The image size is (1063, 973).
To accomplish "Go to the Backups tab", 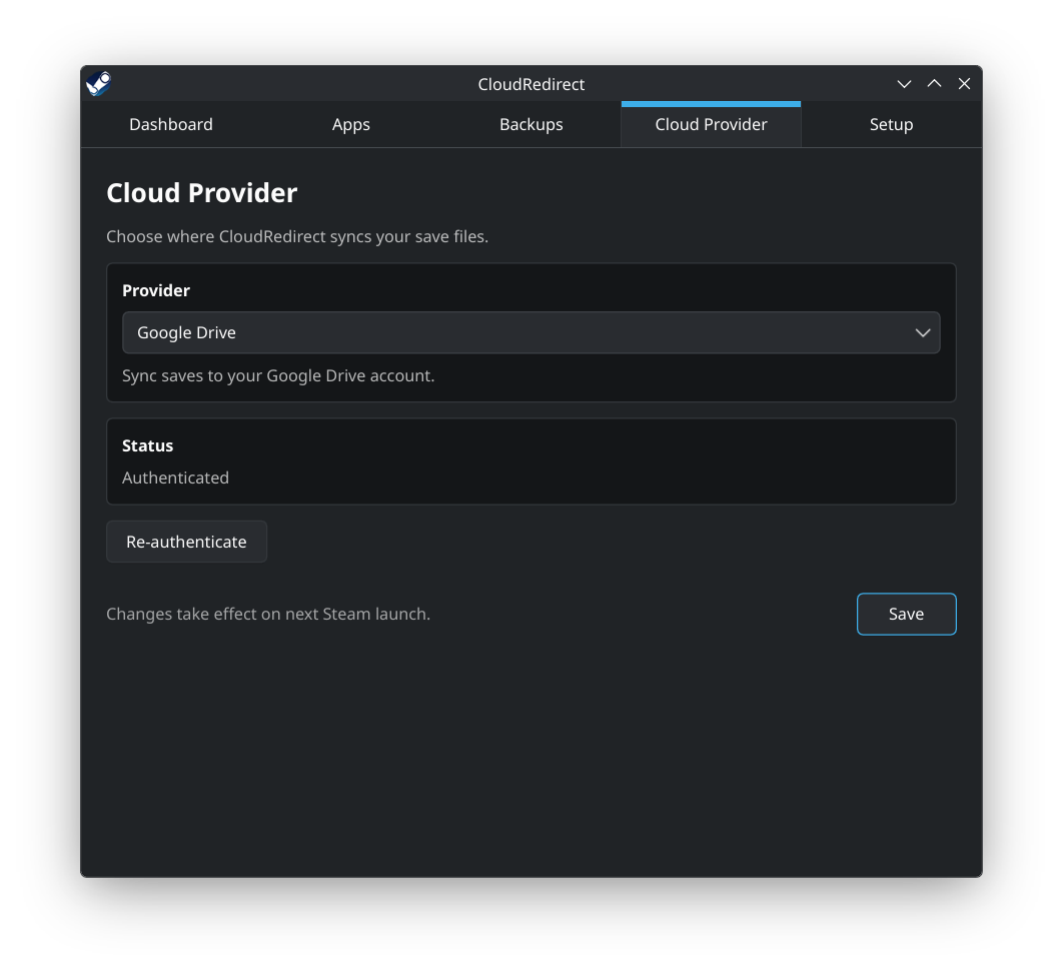I will coord(531,125).
